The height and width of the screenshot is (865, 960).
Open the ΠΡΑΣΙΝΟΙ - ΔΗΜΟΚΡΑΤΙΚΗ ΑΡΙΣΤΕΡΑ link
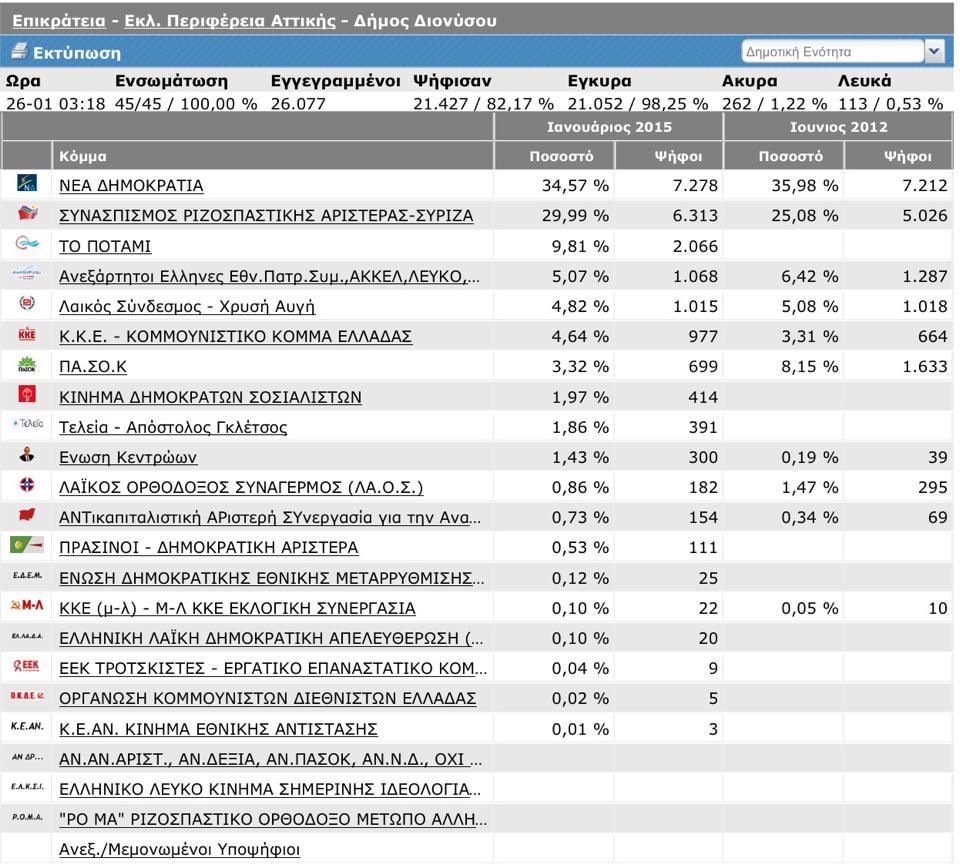209,547
